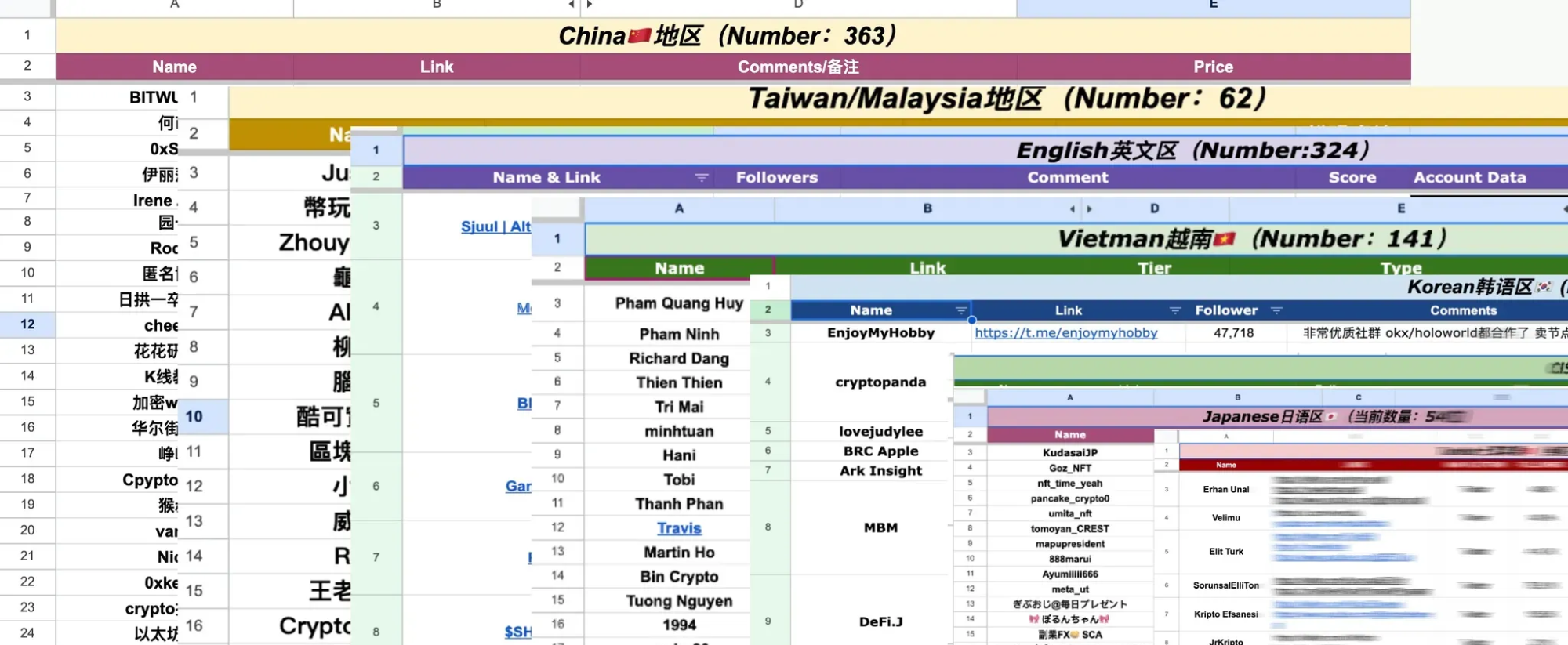Open the Travis link in Vietnam sheet
Screen dimensions: 1568x645
tap(679, 528)
